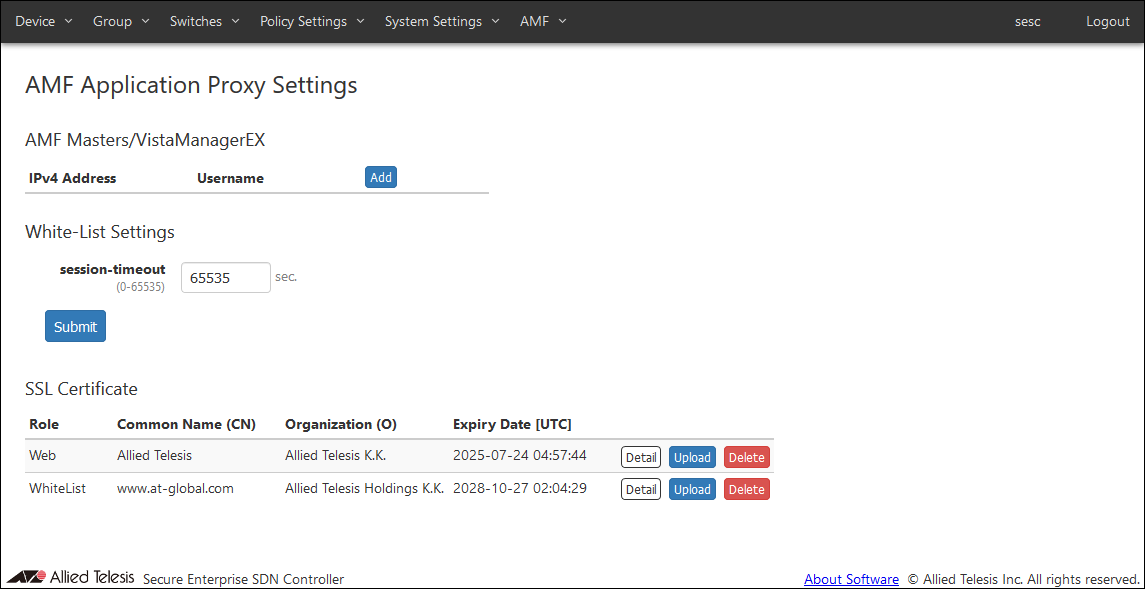The height and width of the screenshot is (589, 1145).
Task: Open the About Software link
Action: coord(851,580)
